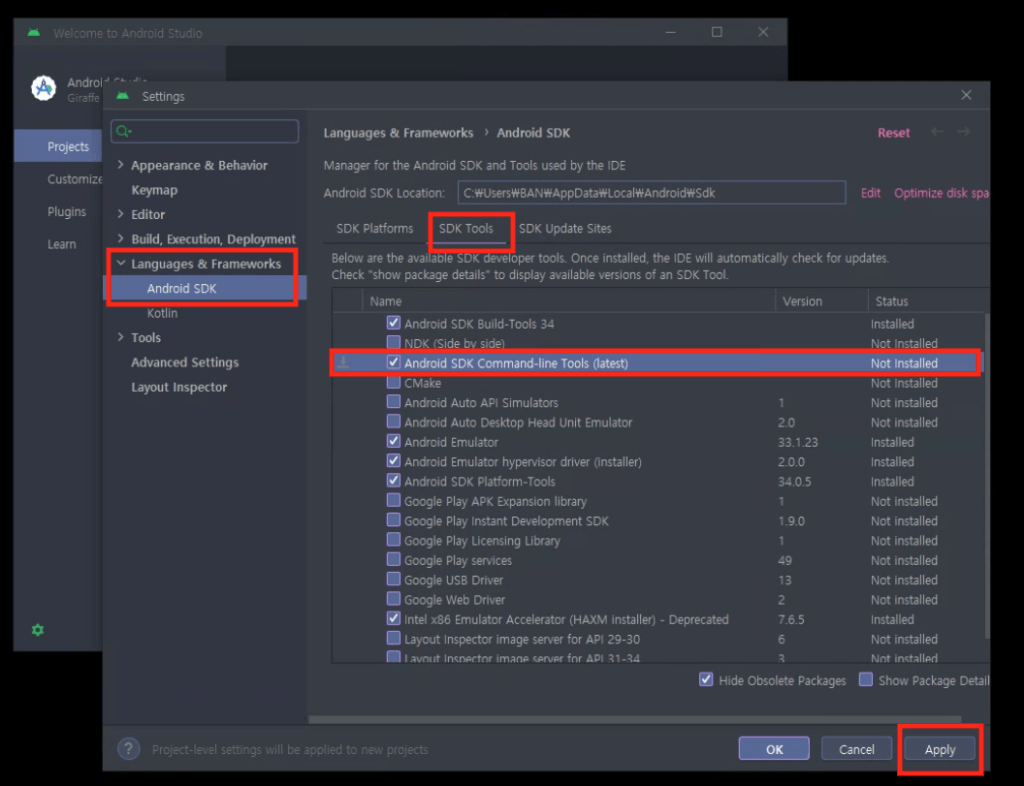
Task: Click Optimize disk space link
Action: point(942,193)
